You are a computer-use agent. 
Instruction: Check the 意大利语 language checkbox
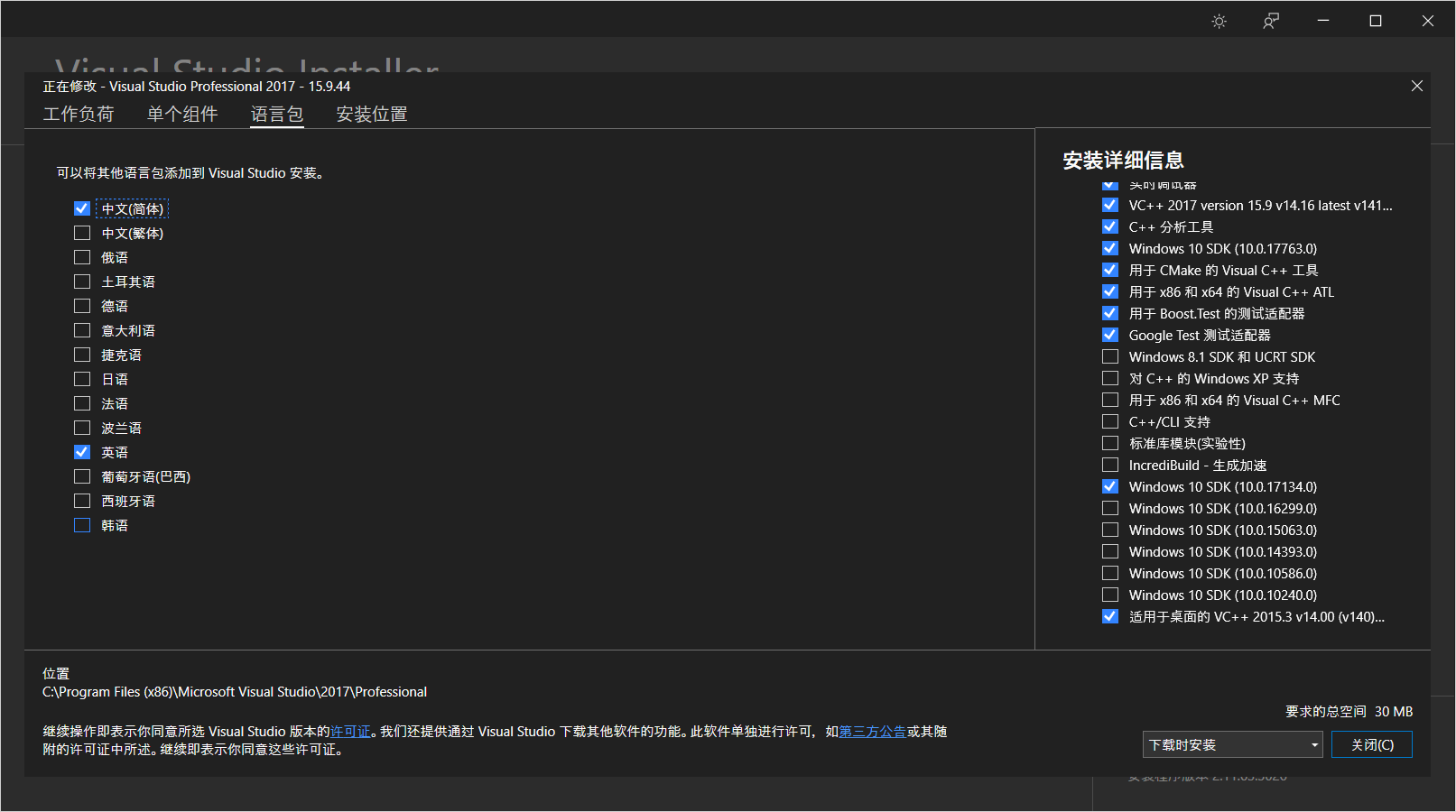(x=82, y=330)
